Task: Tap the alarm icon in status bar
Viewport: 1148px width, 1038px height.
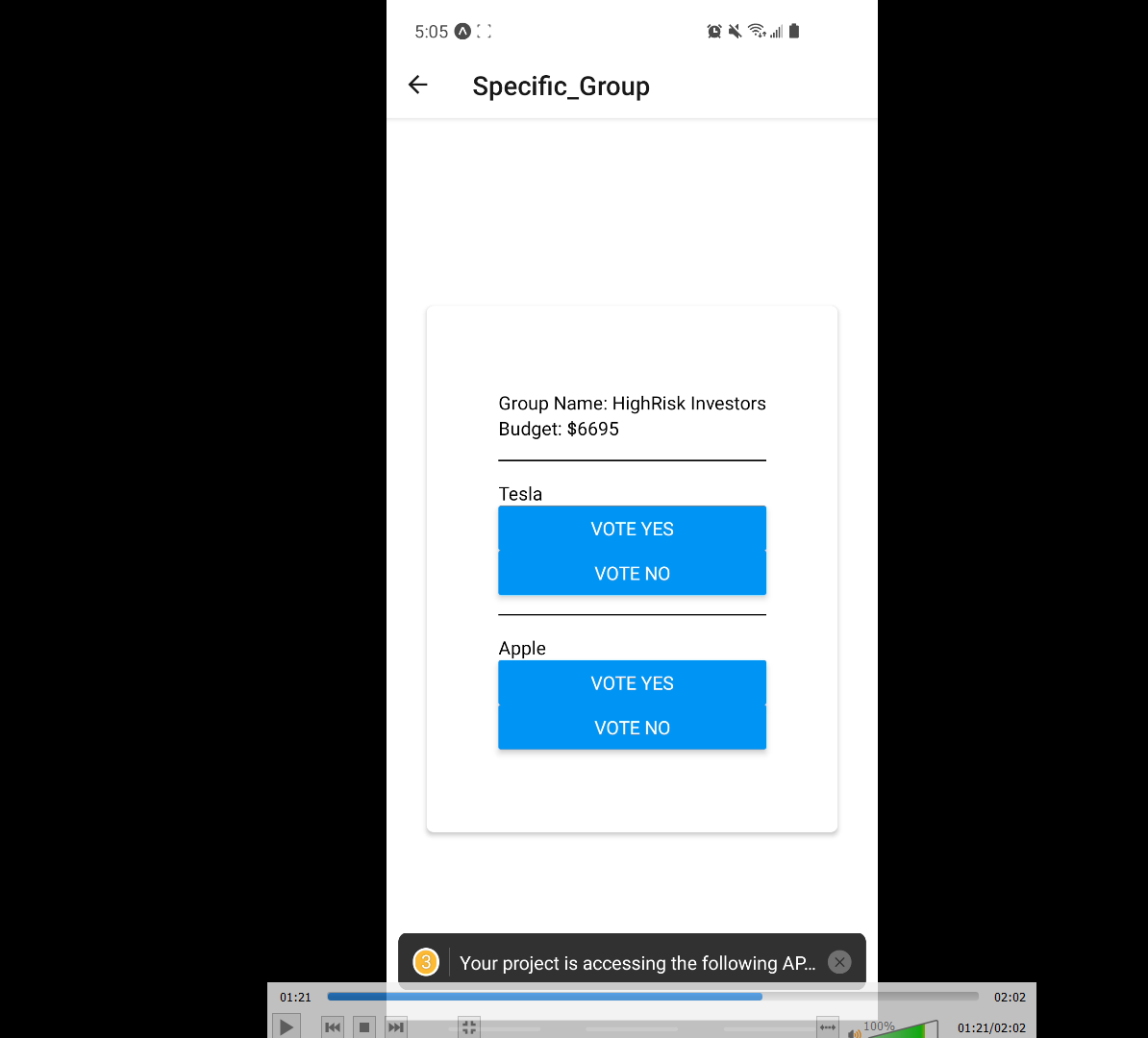Action: point(713,31)
